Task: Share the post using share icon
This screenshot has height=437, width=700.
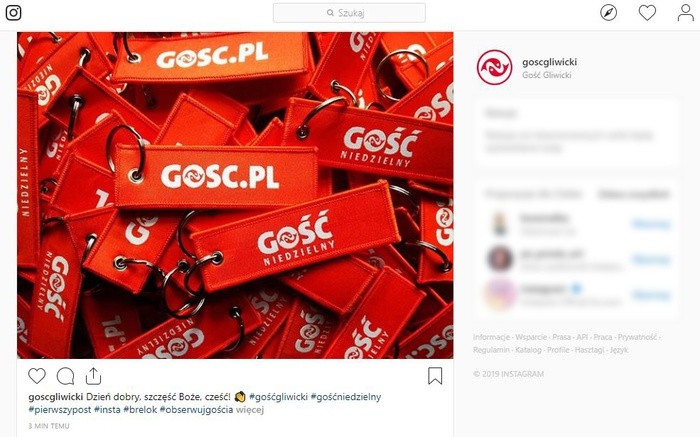Action: tap(93, 376)
